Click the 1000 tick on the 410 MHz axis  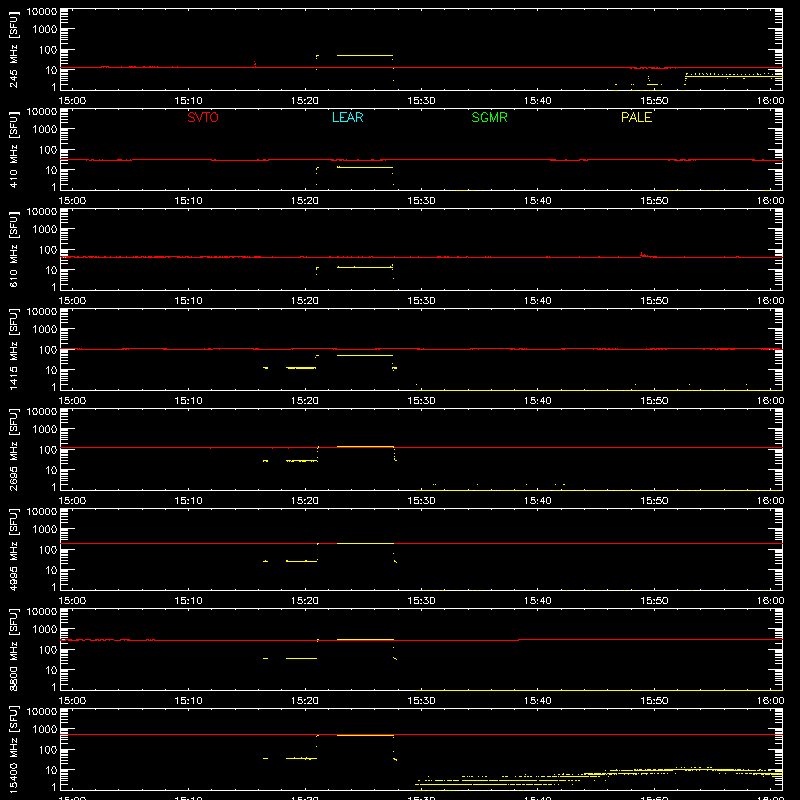click(45, 130)
